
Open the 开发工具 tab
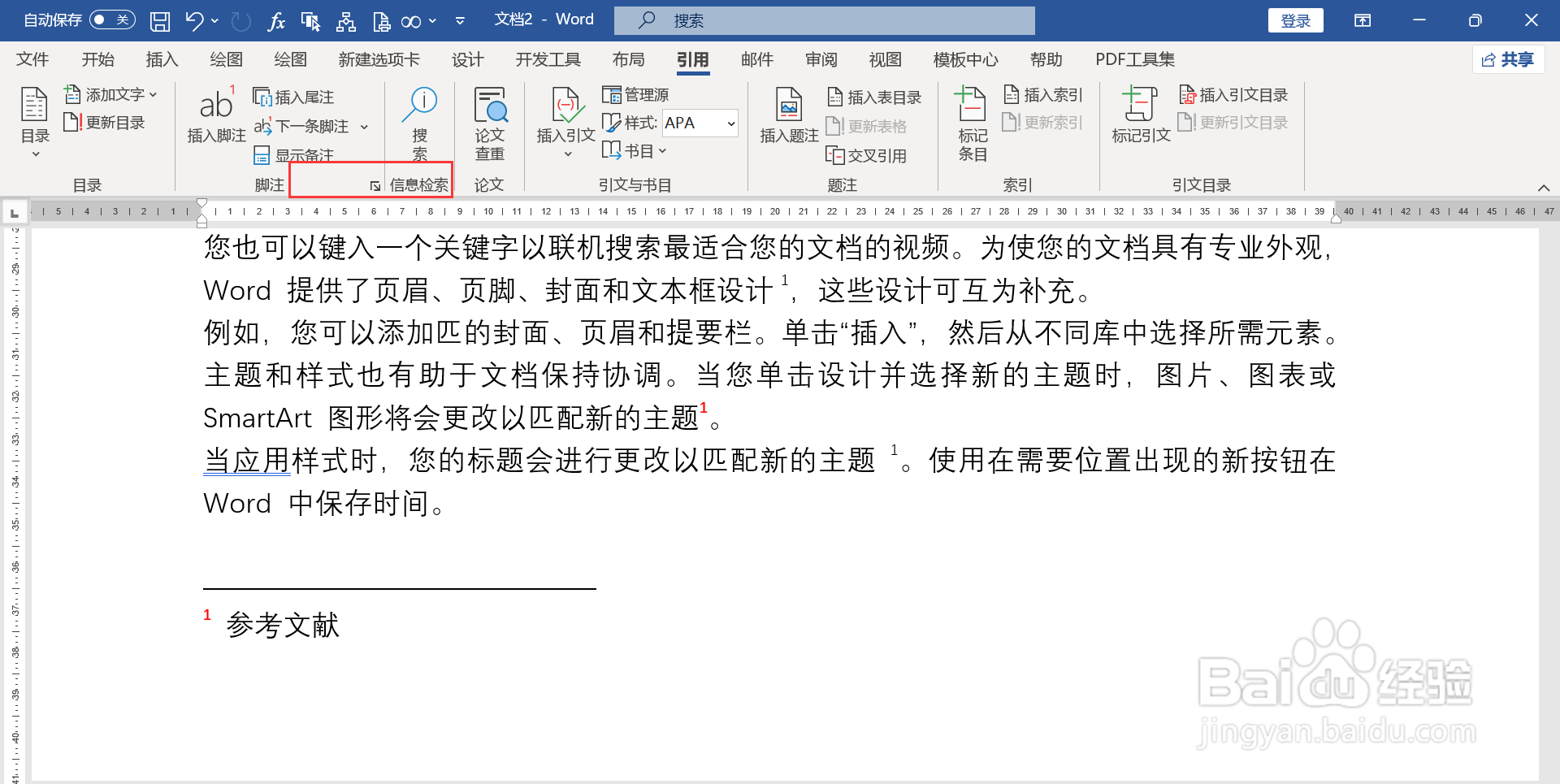coord(548,59)
